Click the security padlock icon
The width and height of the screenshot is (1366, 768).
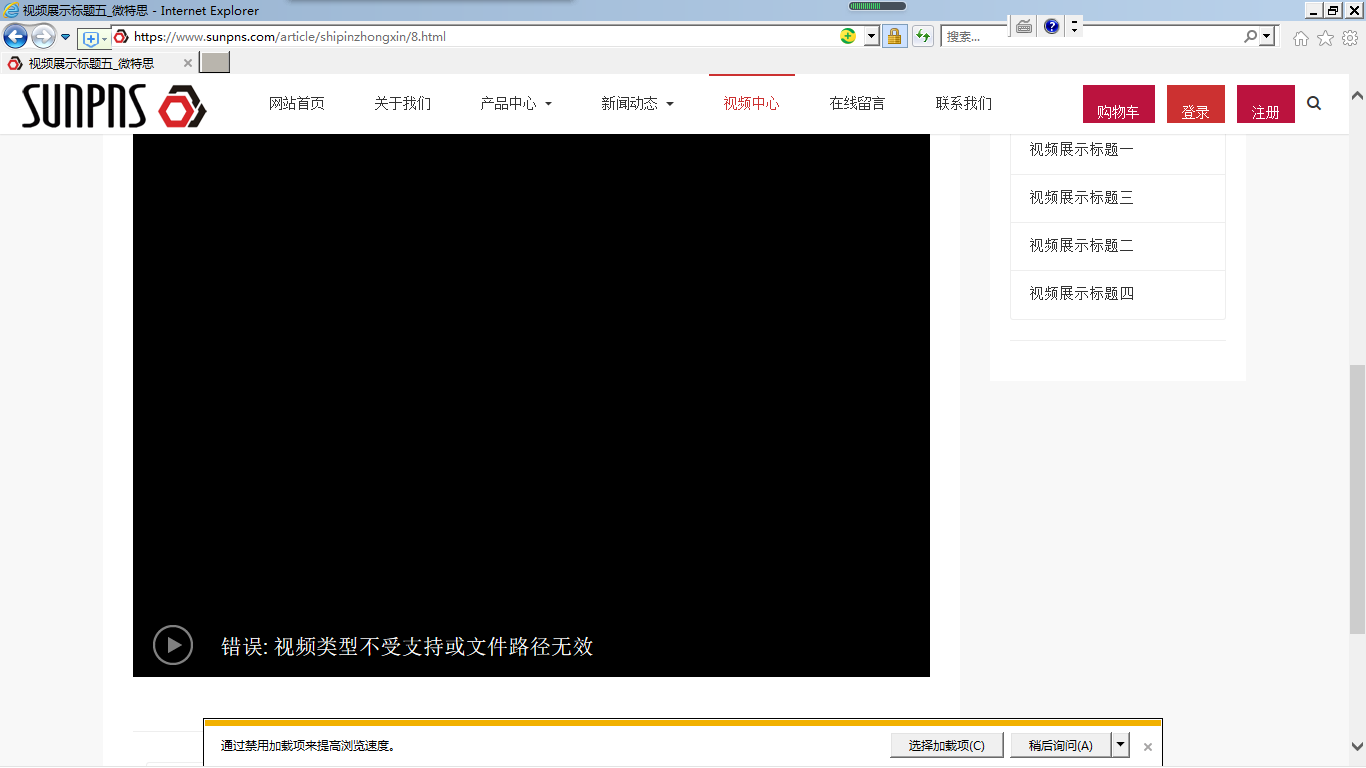(894, 37)
